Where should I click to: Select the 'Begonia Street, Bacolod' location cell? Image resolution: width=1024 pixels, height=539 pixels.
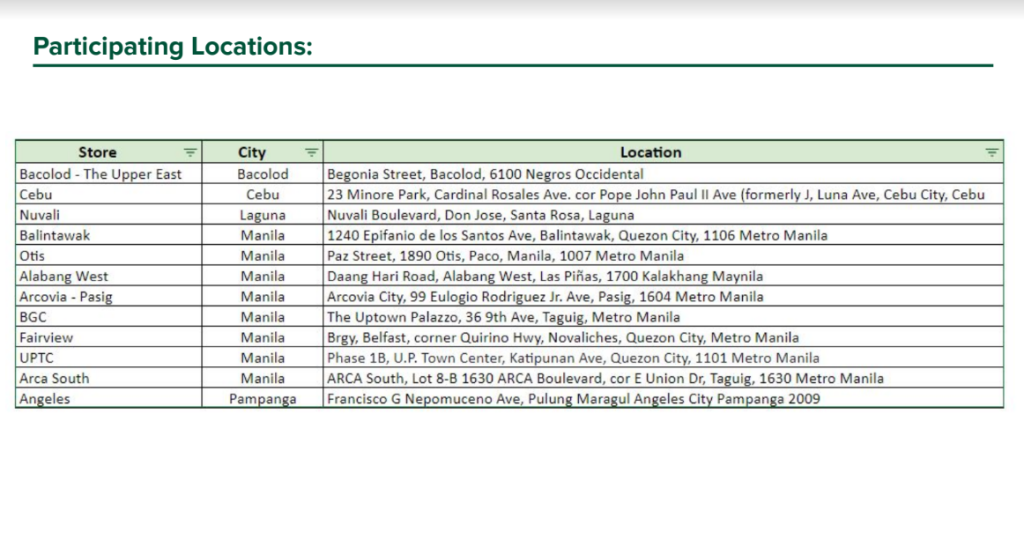point(664,174)
